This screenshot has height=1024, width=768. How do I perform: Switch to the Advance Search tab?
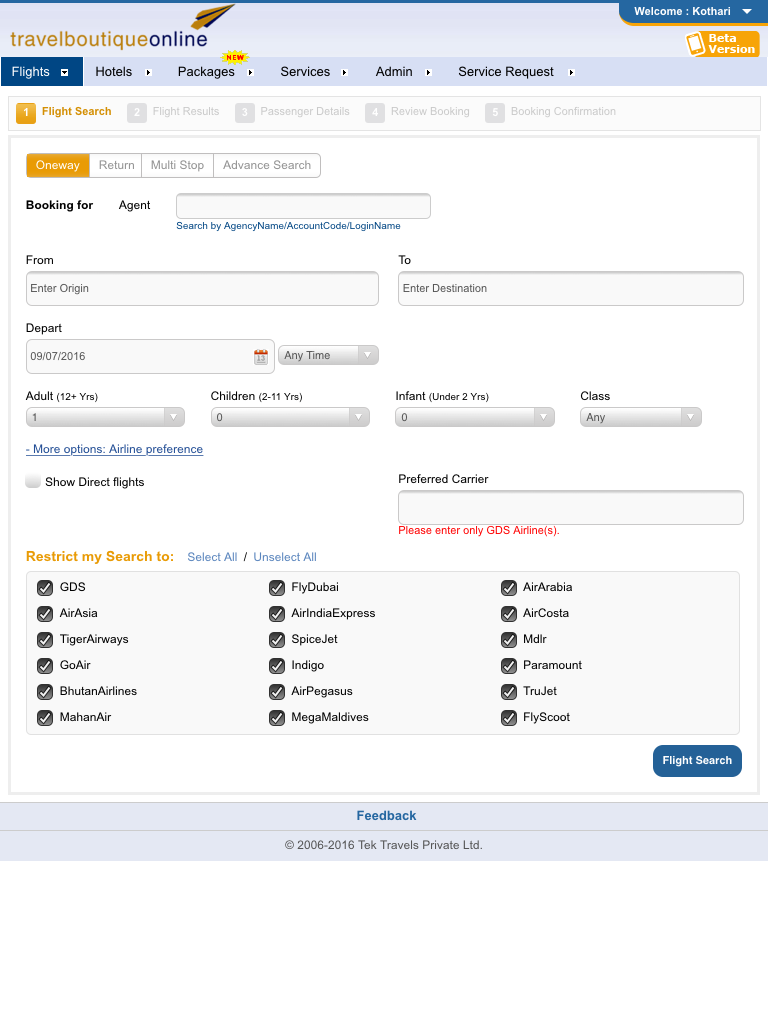point(267,165)
